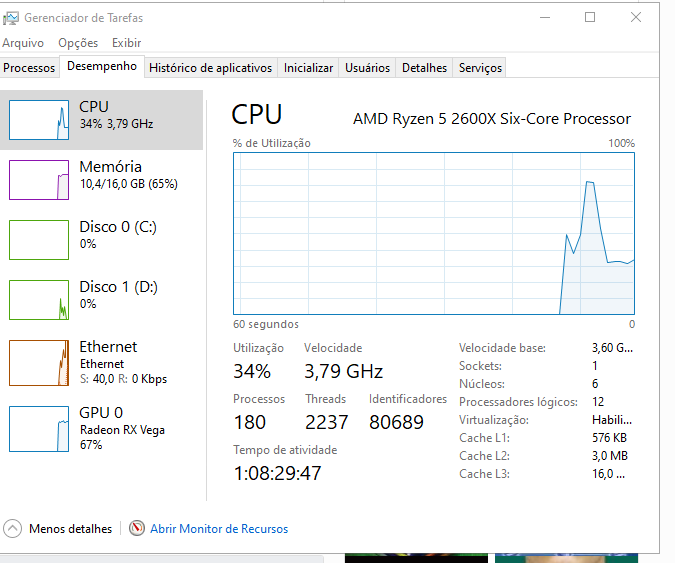The height and width of the screenshot is (563, 675).
Task: Click the Cache L3 label
Action: pyautogui.click(x=484, y=474)
